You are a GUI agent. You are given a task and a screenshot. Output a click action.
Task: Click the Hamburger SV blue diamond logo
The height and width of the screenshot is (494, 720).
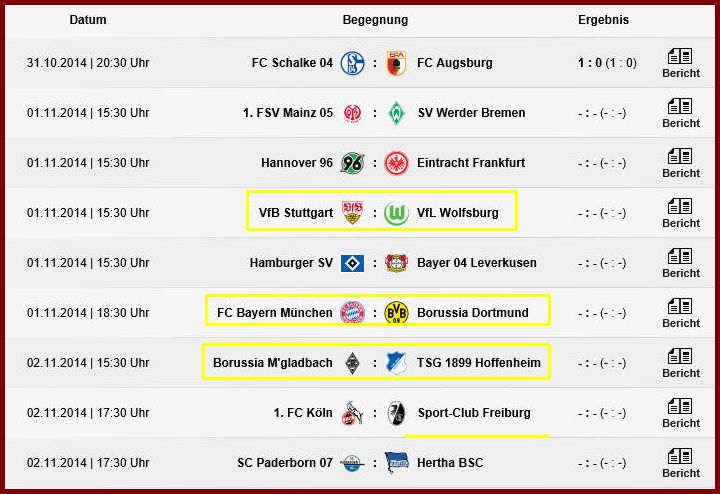(352, 263)
